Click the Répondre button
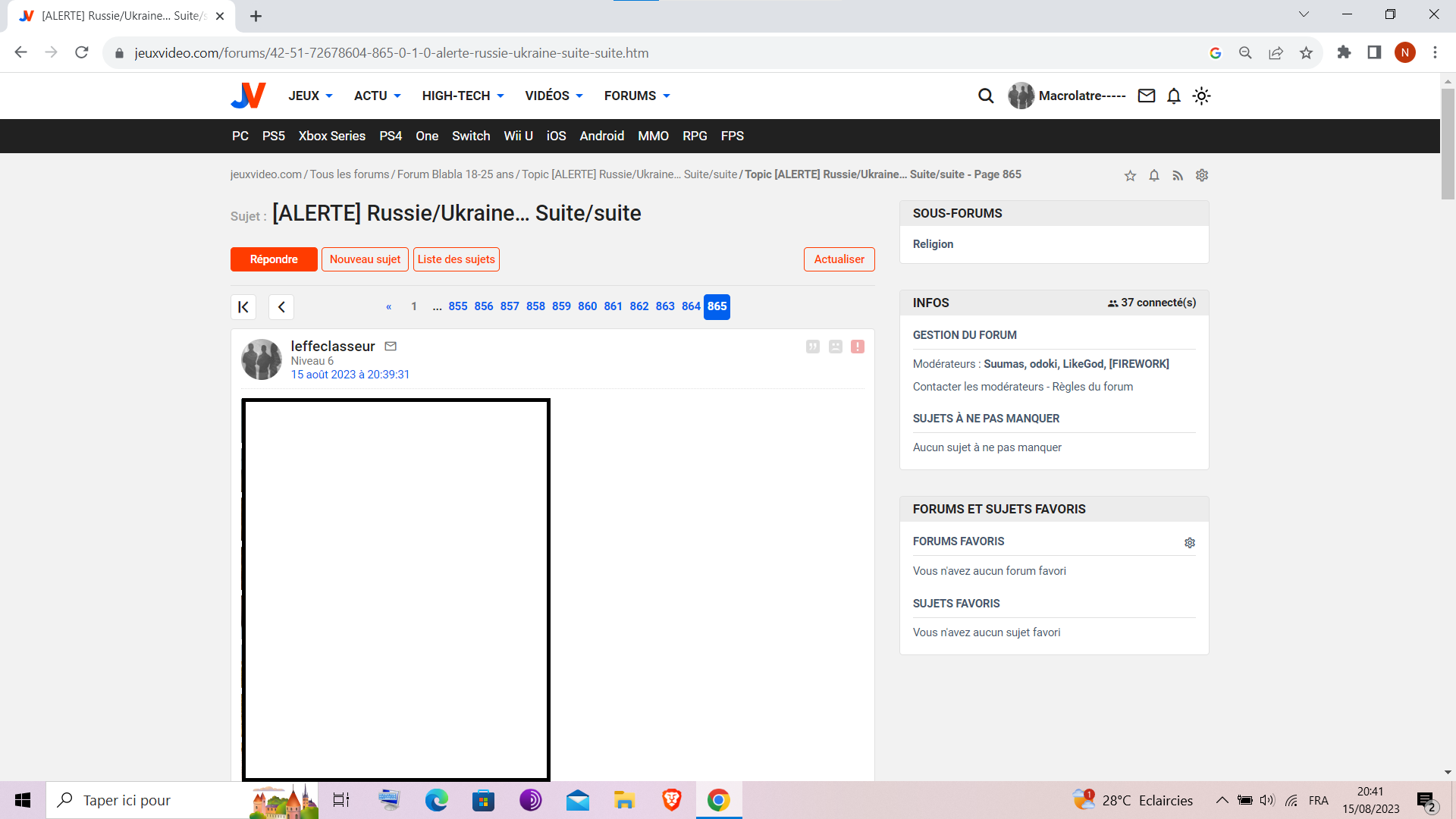The image size is (1456, 819). [x=274, y=259]
